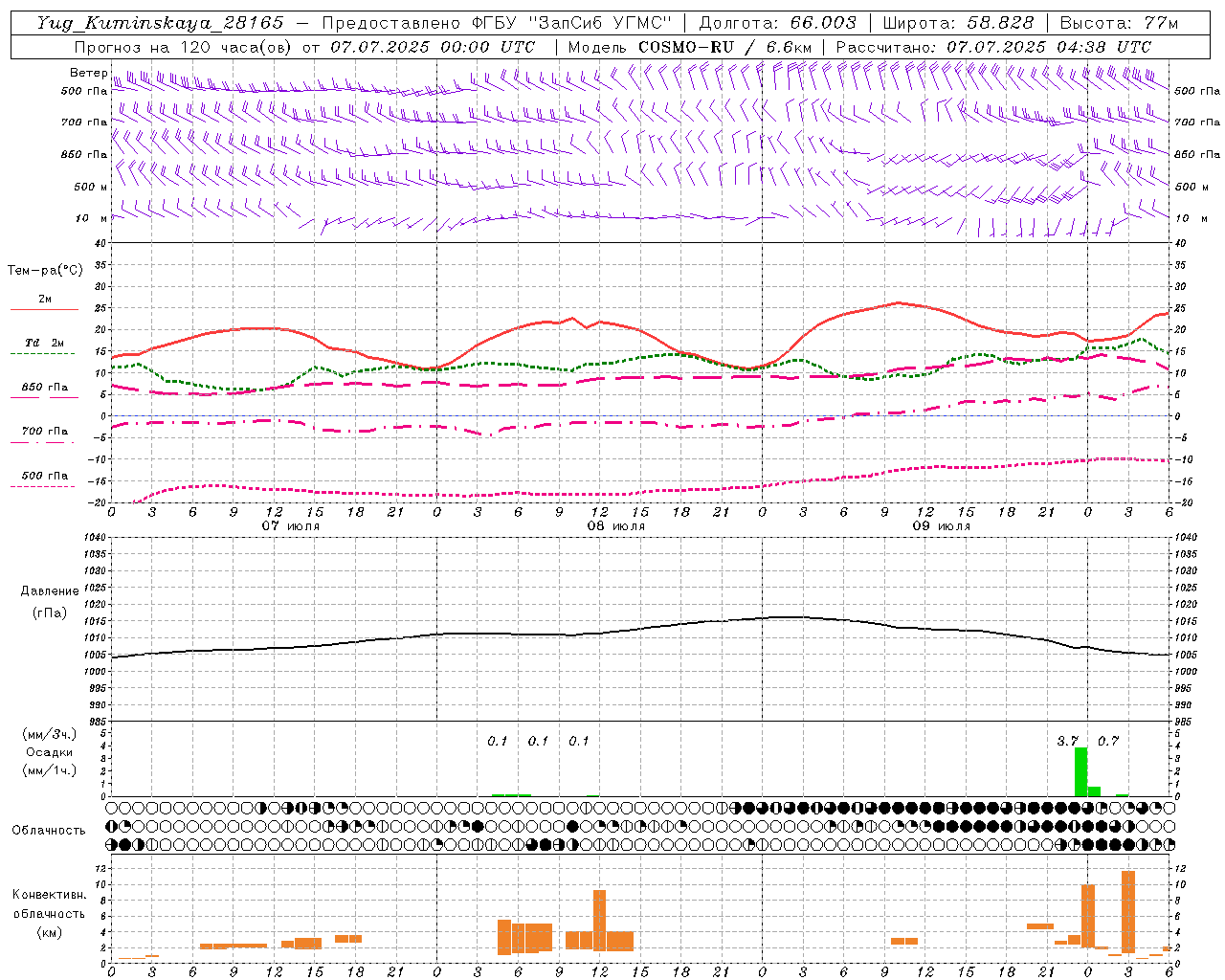This screenshot has height=980, width=1225.
Task: Select the Широта: 58.828 value
Action: click(x=958, y=23)
